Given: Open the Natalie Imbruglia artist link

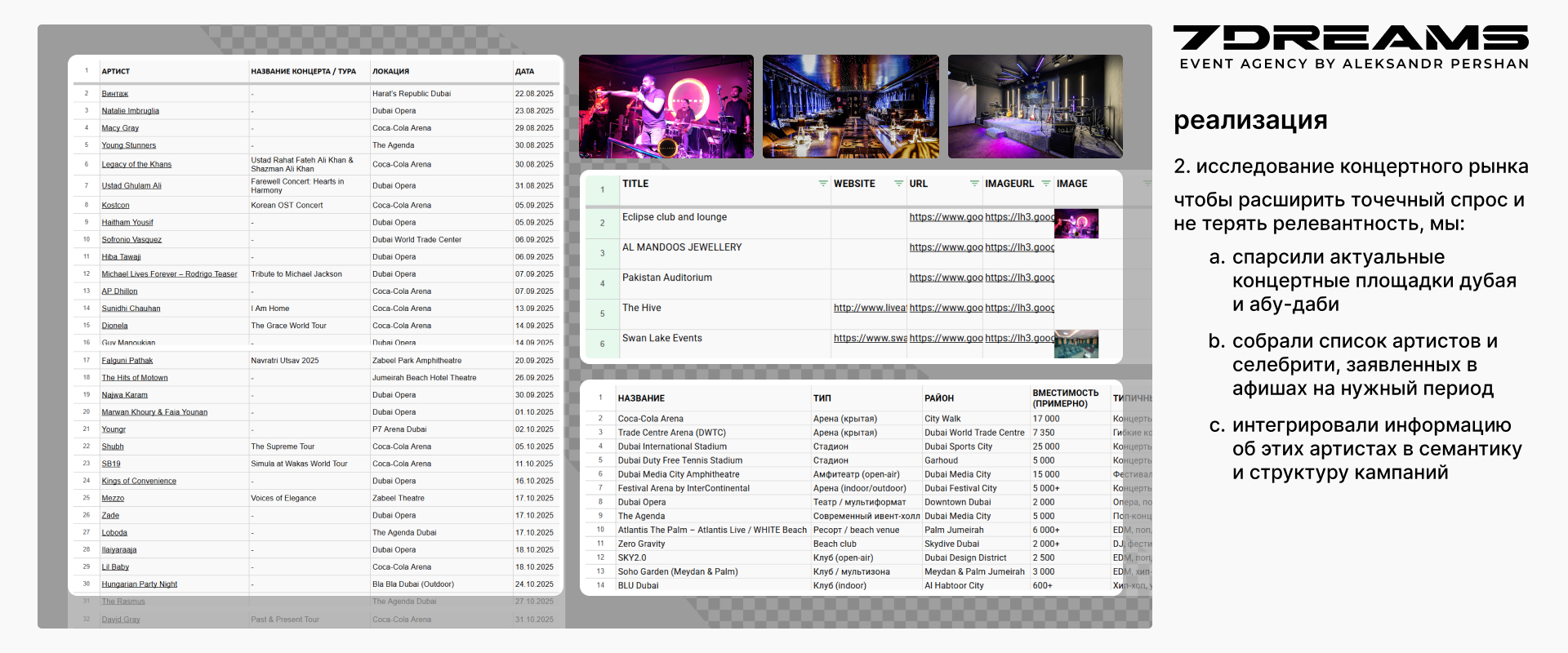Looking at the screenshot, I should 131,111.
